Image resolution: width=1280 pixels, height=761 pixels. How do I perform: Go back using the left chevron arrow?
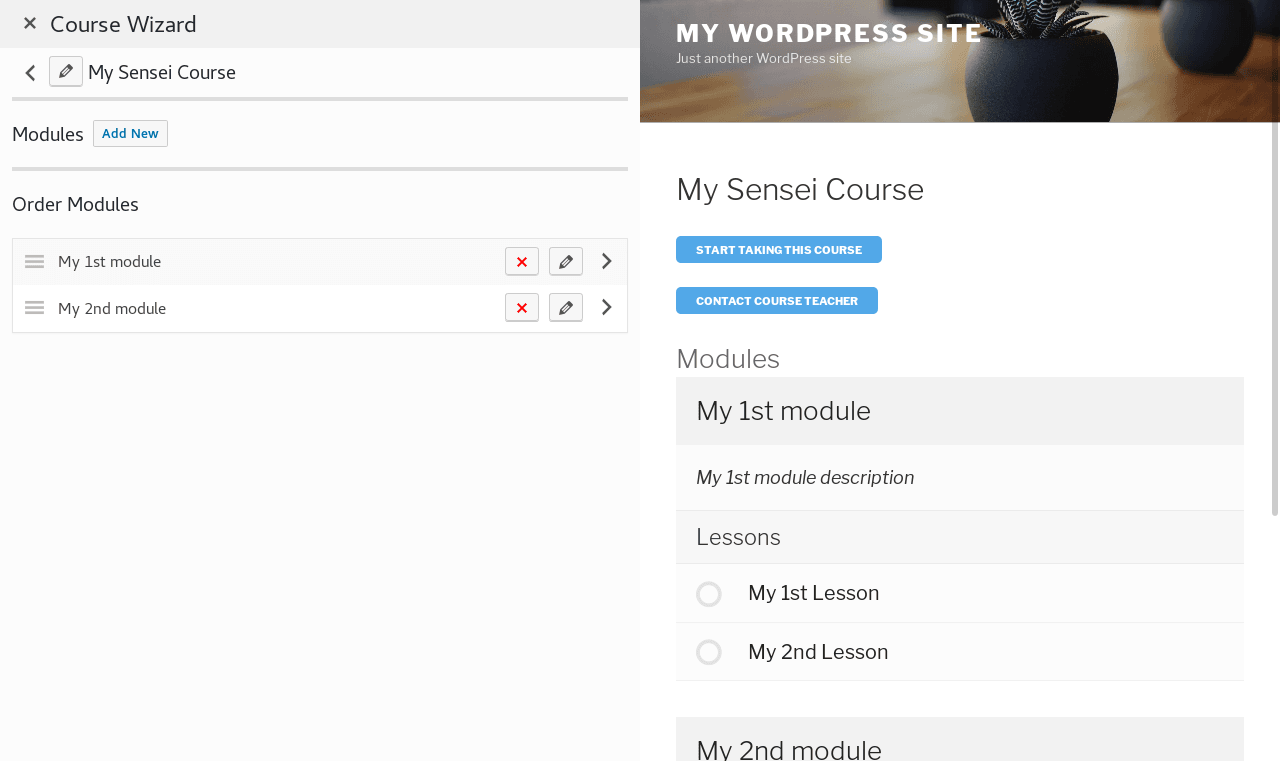(30, 73)
